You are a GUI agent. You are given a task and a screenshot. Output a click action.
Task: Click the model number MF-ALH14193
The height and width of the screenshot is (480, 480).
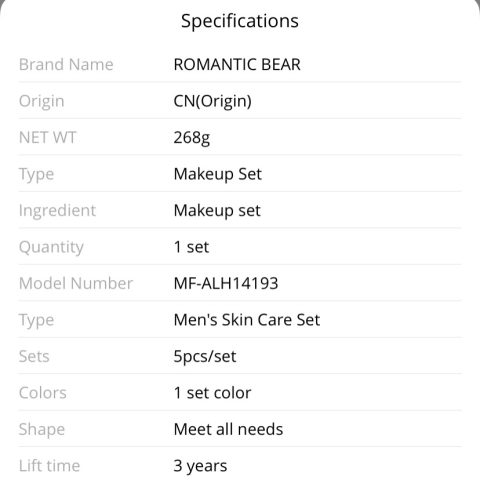tap(226, 283)
